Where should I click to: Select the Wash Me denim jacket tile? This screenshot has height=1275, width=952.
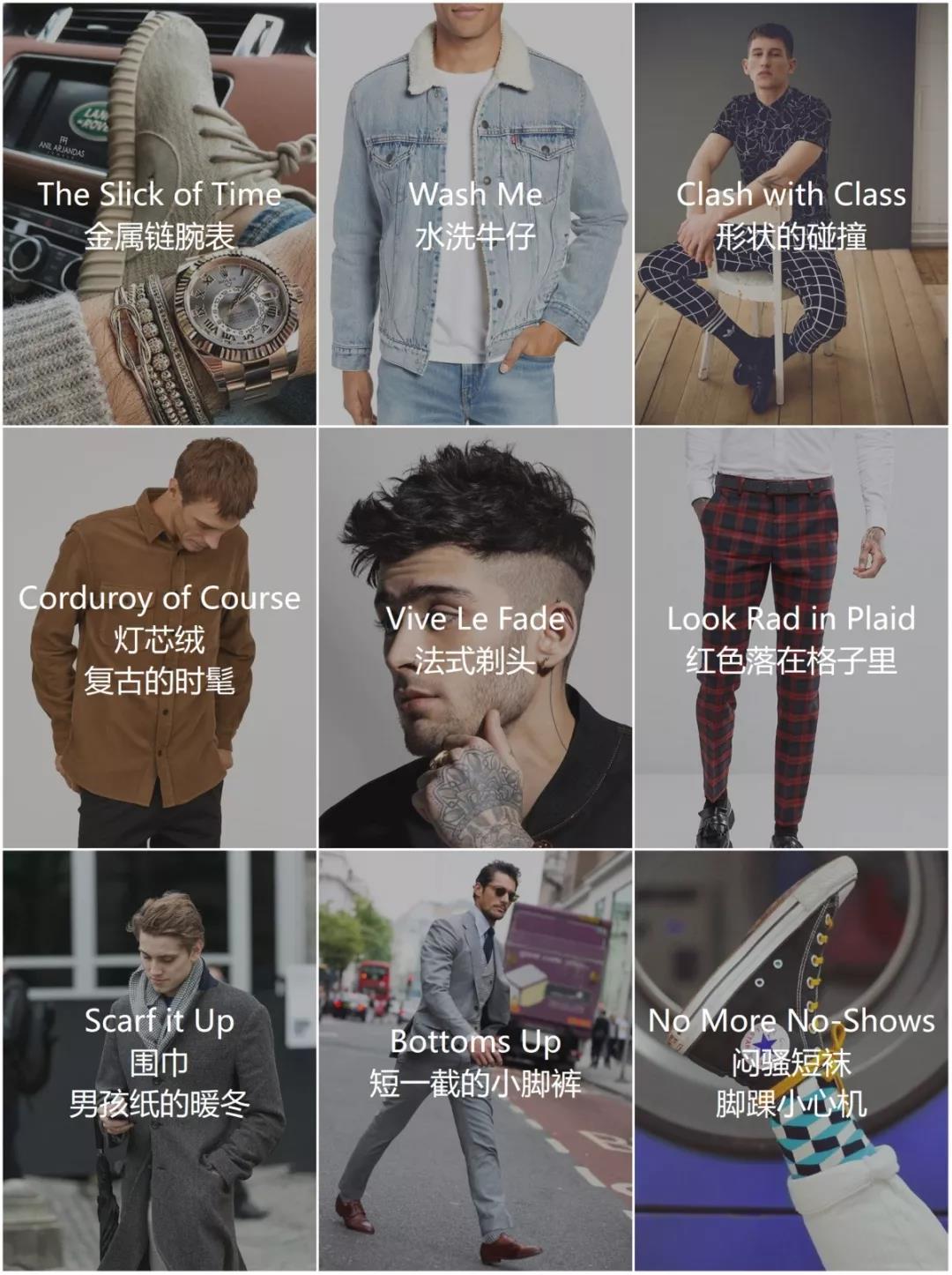click(475, 213)
